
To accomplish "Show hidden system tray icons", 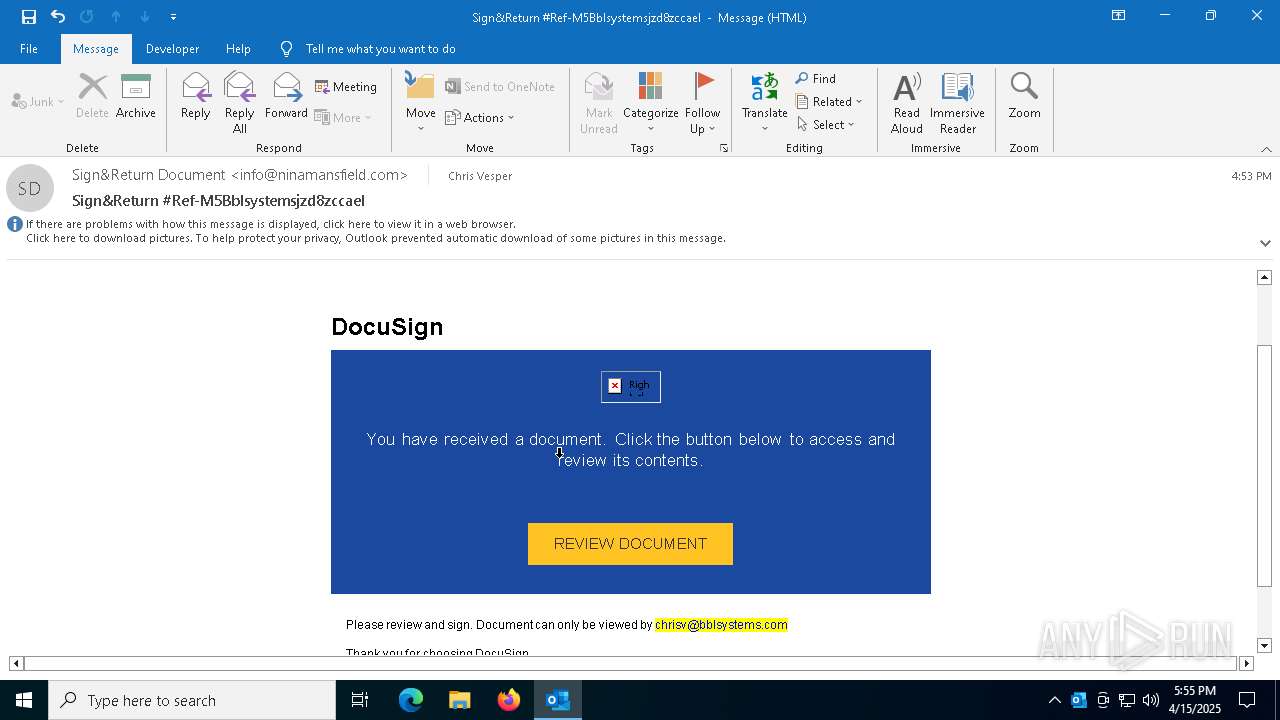I will (1054, 700).
